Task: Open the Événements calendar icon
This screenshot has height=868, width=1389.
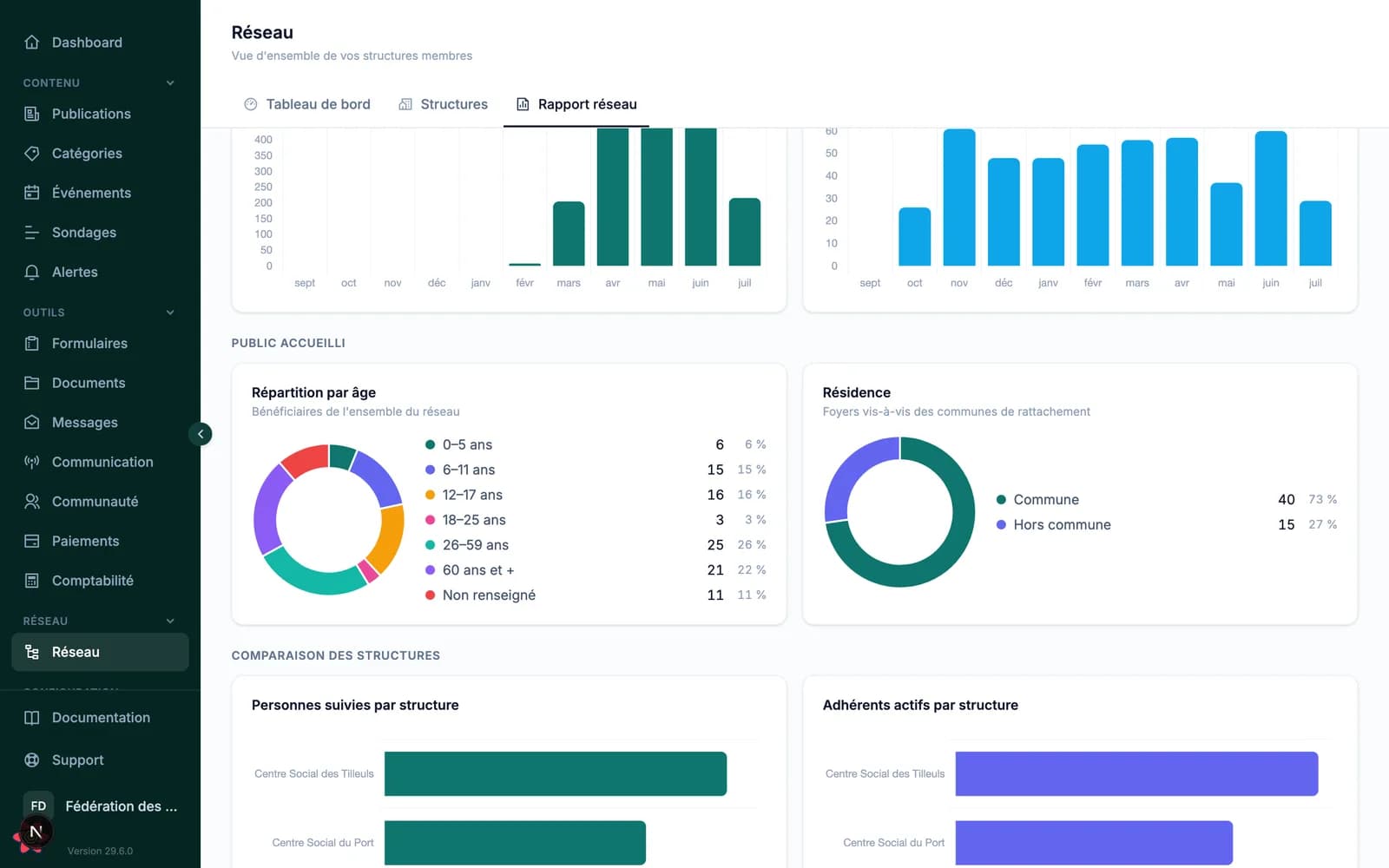Action: click(x=32, y=193)
